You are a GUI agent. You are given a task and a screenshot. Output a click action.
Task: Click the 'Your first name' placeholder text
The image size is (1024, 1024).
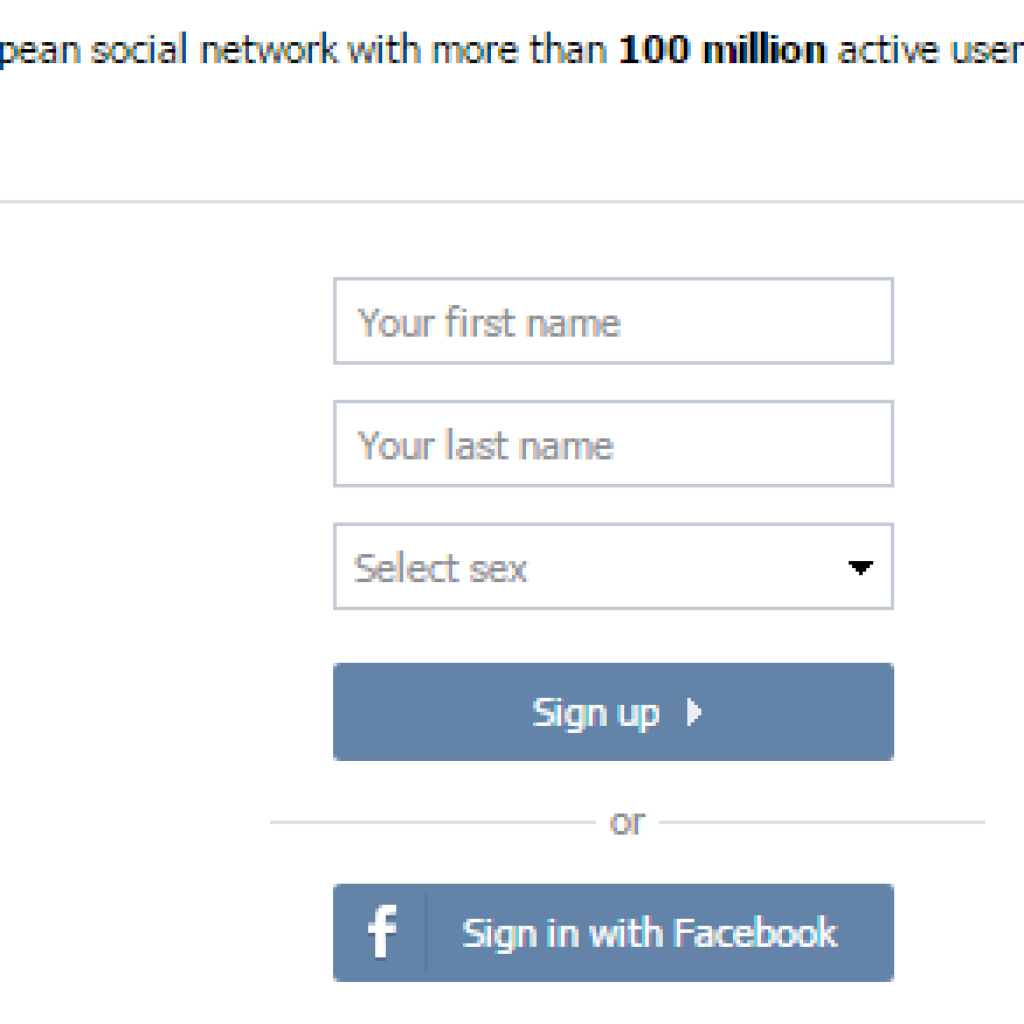(489, 323)
